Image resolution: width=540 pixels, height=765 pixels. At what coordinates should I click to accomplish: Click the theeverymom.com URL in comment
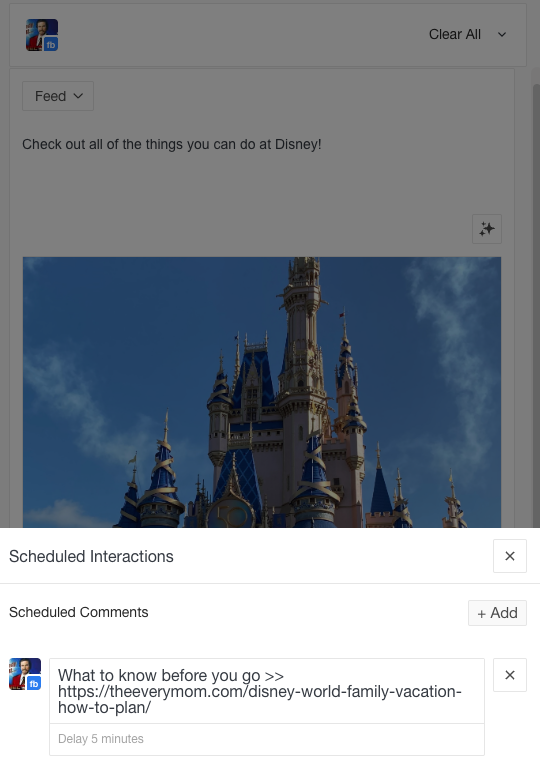(260, 699)
